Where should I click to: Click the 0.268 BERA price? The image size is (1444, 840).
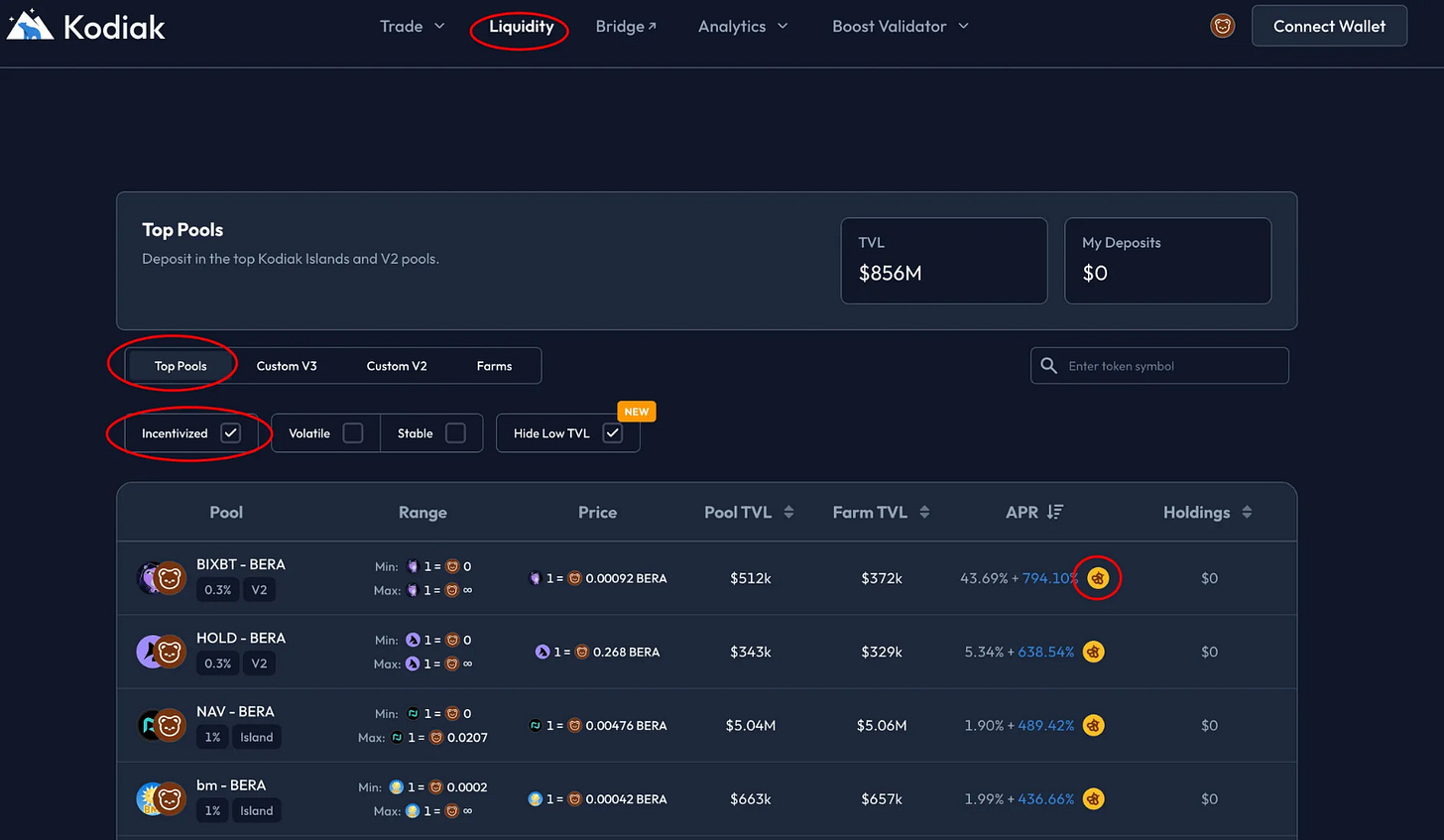[626, 652]
